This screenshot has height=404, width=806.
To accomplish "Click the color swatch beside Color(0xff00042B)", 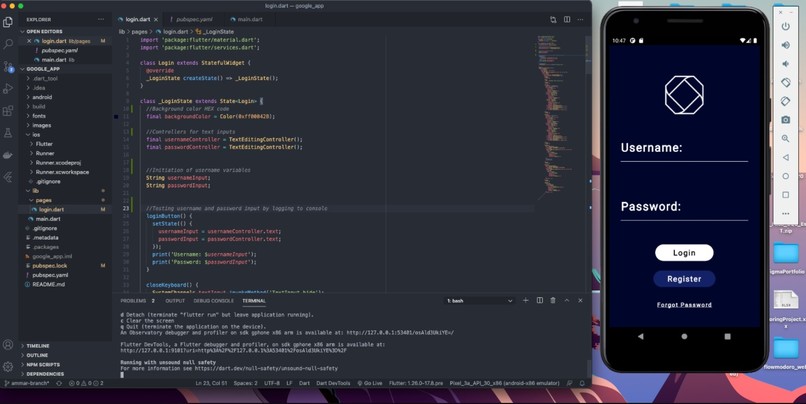I will [x=116, y=117].
